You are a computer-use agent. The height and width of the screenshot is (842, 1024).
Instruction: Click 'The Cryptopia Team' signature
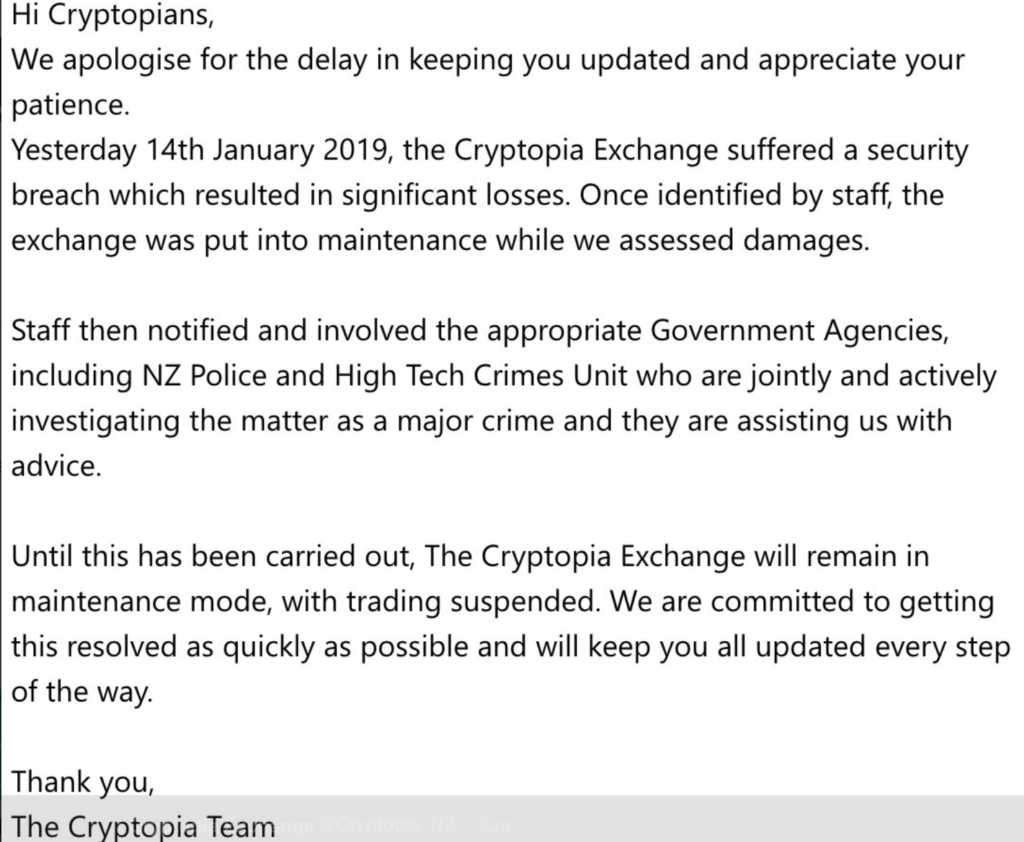point(143,826)
